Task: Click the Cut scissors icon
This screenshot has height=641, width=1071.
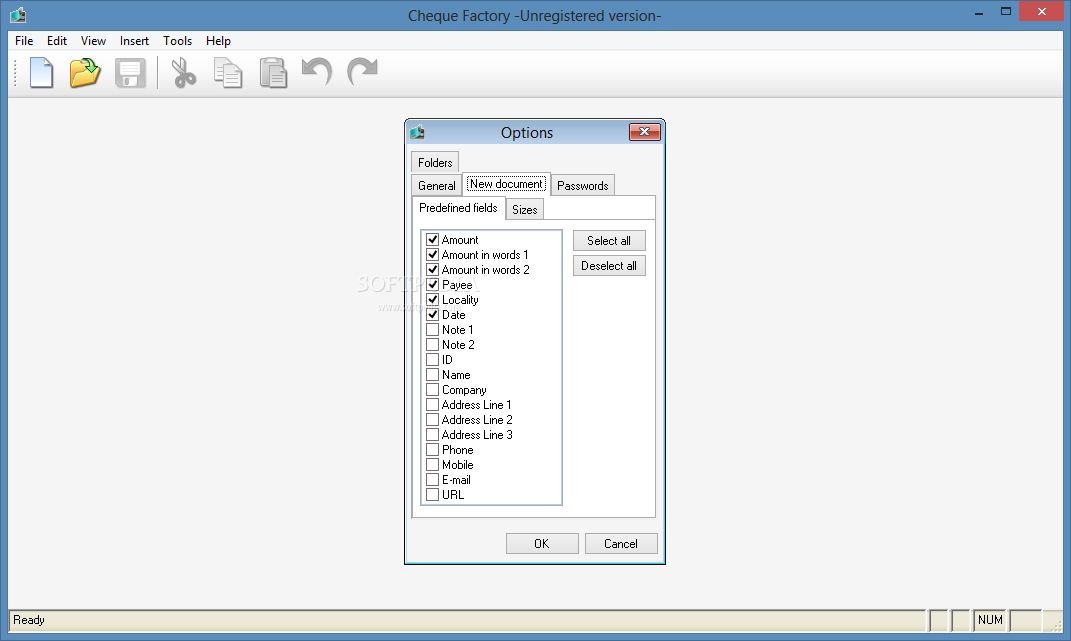Action: (182, 73)
